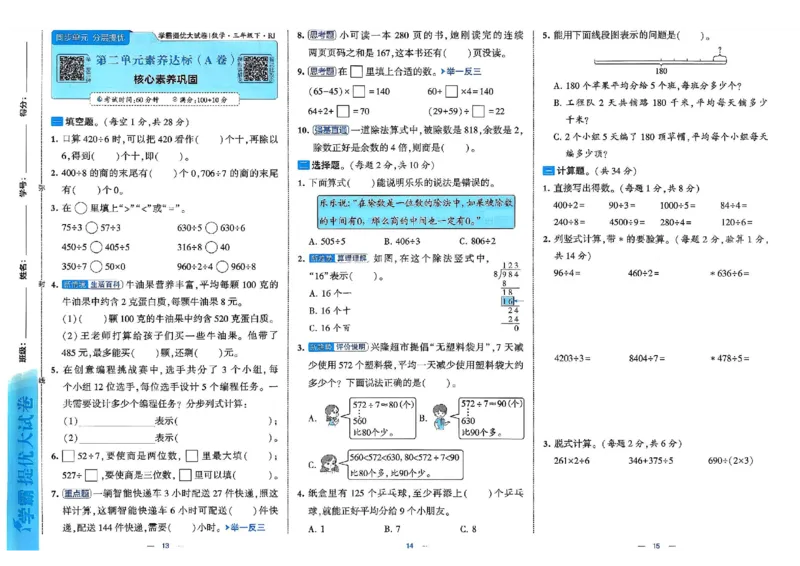Choose option B. 406÷3
Viewport: 800px width, 566px height.
click(402, 241)
